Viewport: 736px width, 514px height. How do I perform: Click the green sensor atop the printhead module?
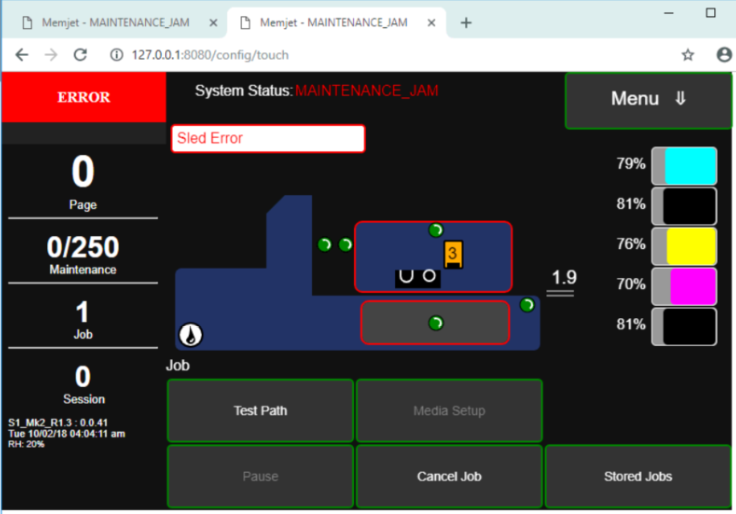436,230
